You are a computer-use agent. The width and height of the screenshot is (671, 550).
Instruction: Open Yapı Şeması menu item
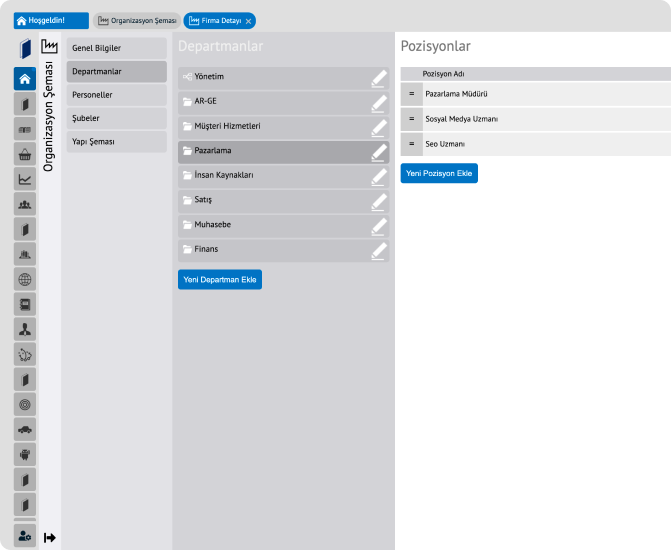[x=116, y=142]
